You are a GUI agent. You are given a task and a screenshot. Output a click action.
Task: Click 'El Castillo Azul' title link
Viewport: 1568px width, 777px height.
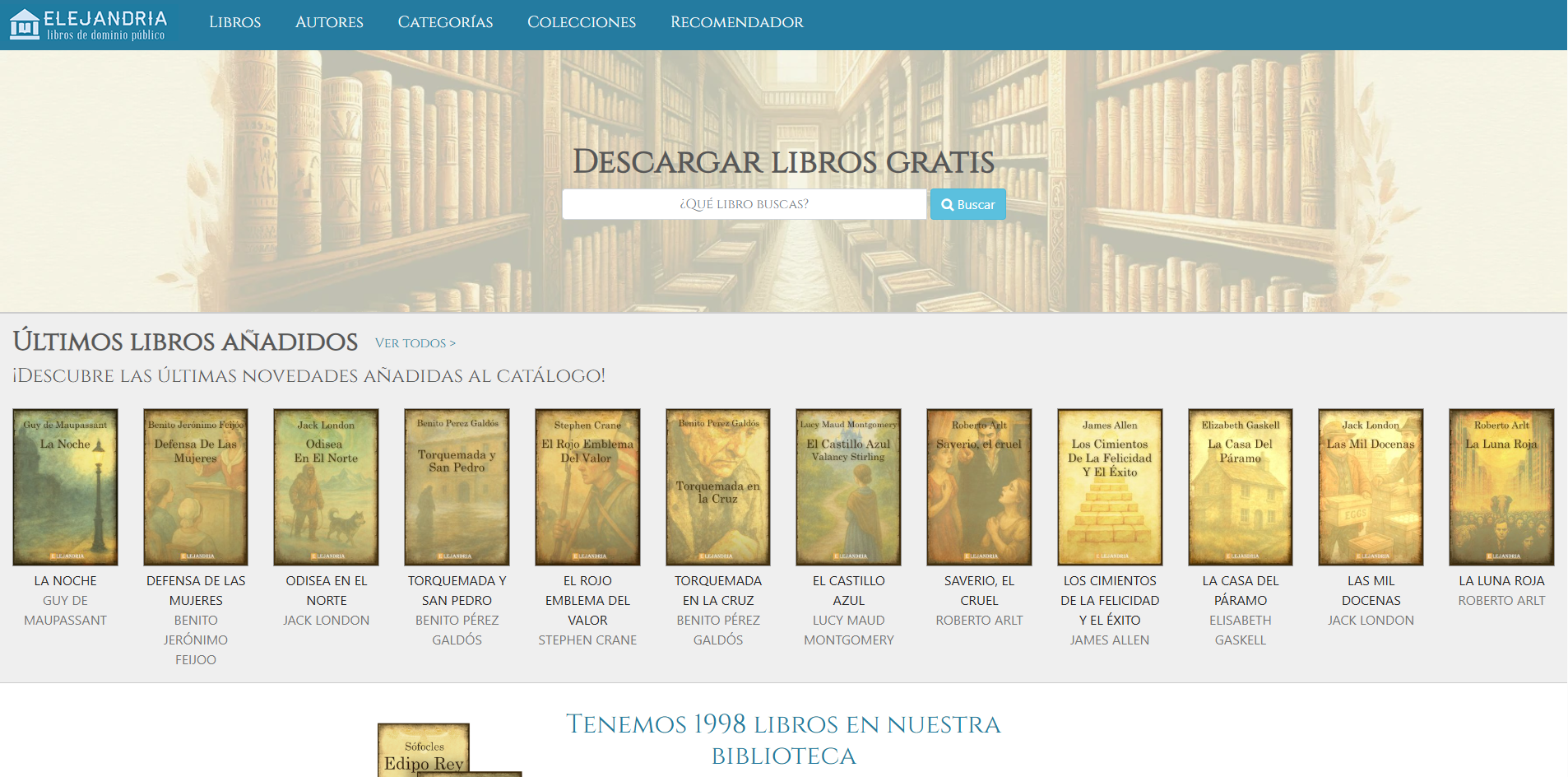pyautogui.click(x=849, y=591)
